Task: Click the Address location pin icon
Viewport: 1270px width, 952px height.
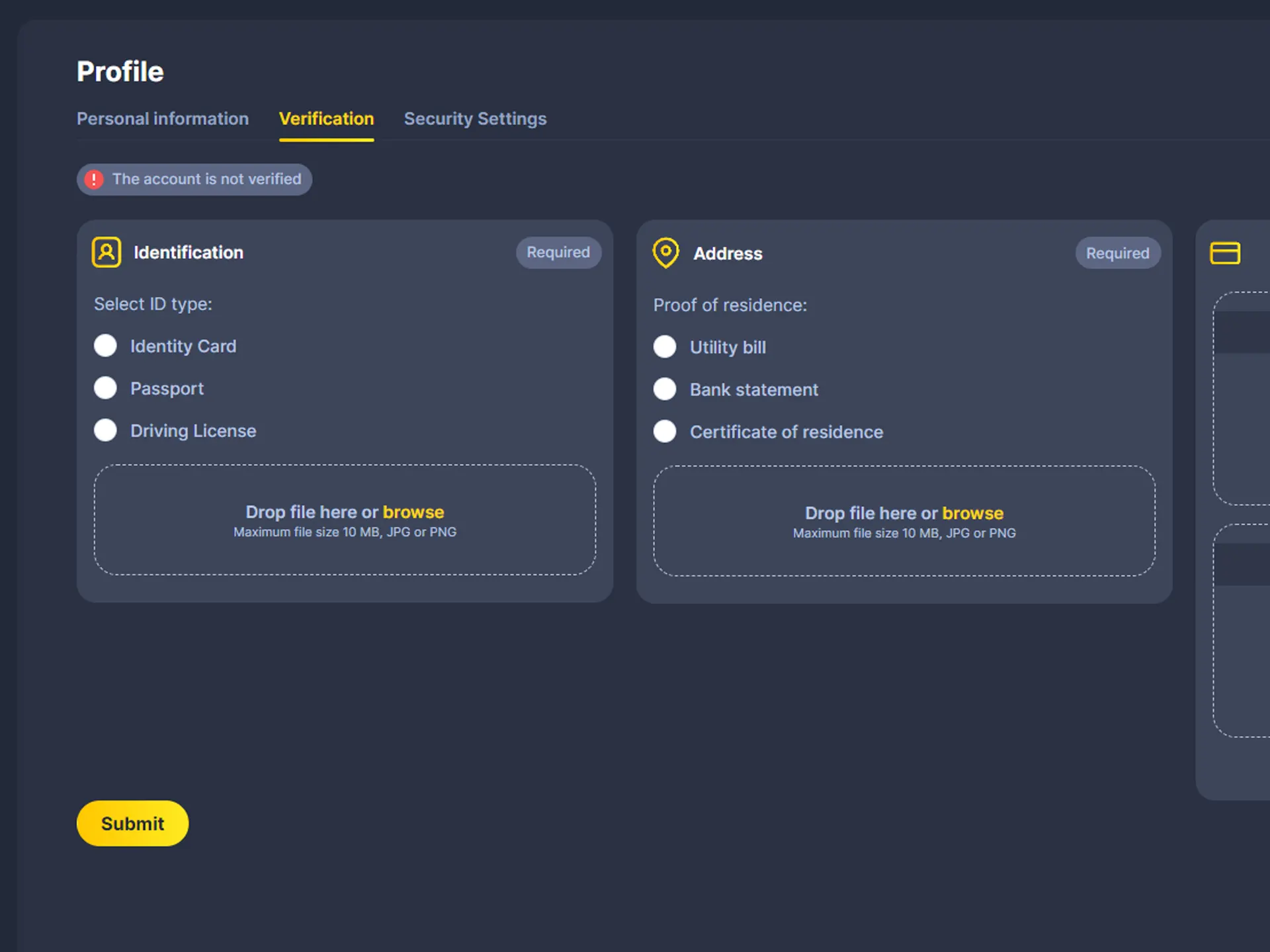Action: (x=665, y=252)
